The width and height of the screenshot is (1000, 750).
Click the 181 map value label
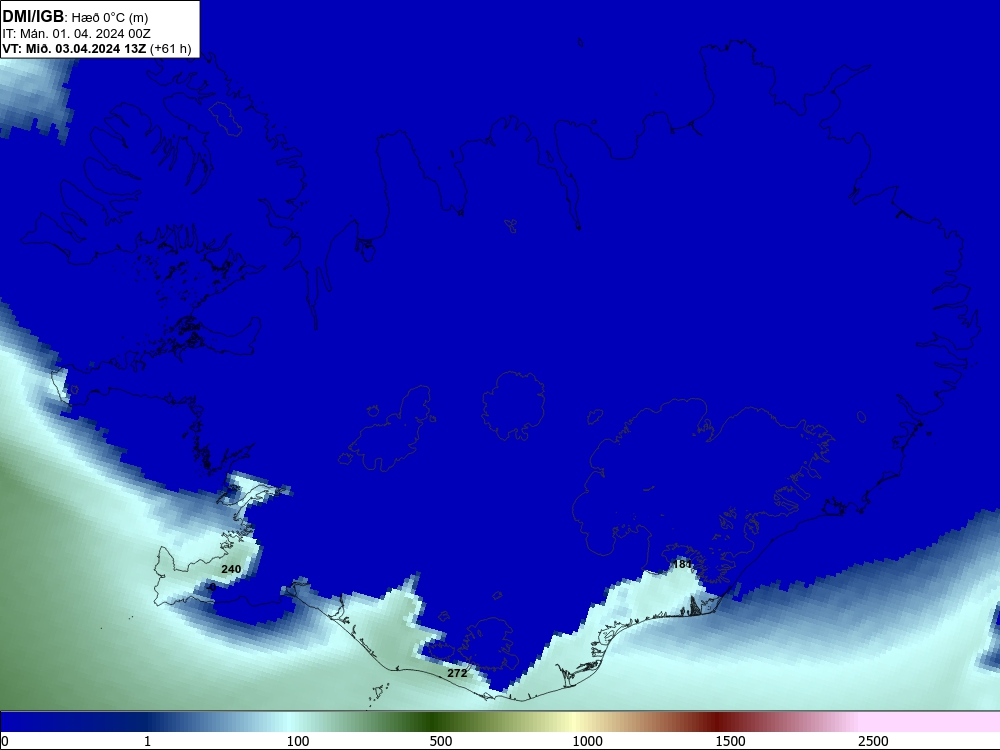tap(682, 564)
